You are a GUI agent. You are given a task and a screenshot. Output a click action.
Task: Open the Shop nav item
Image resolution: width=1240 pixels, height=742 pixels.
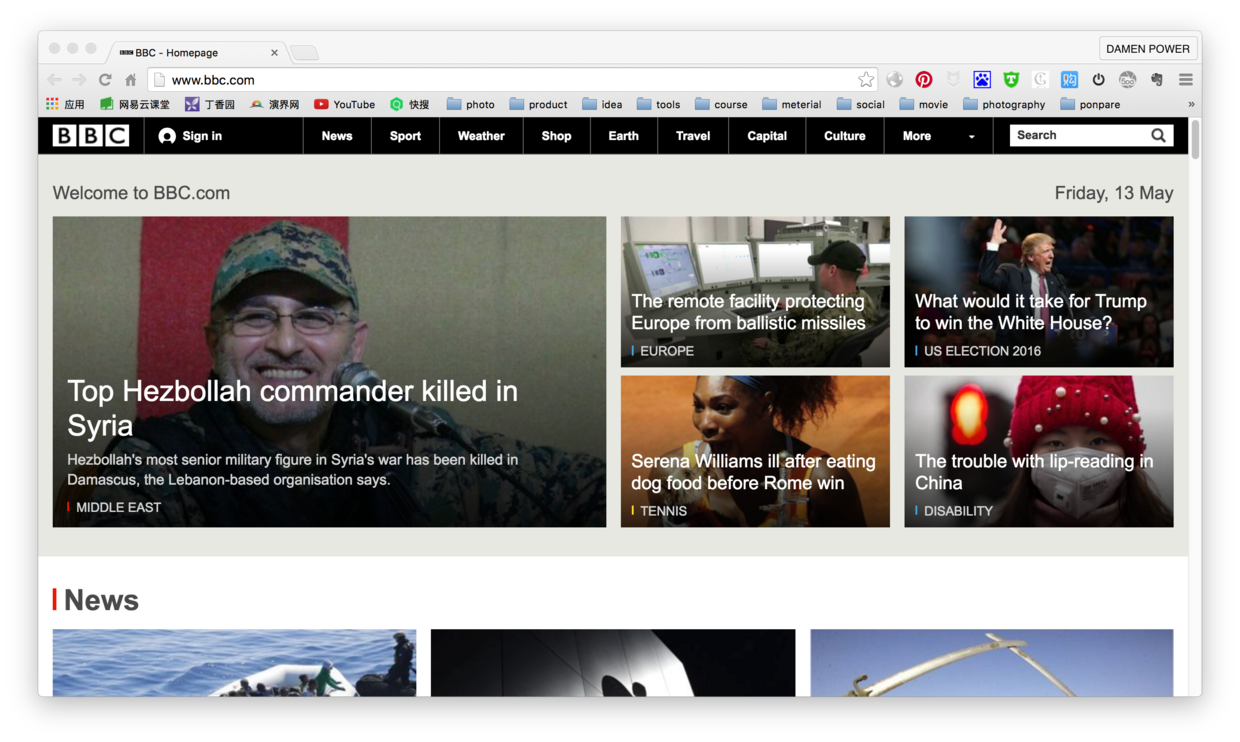[x=556, y=136]
